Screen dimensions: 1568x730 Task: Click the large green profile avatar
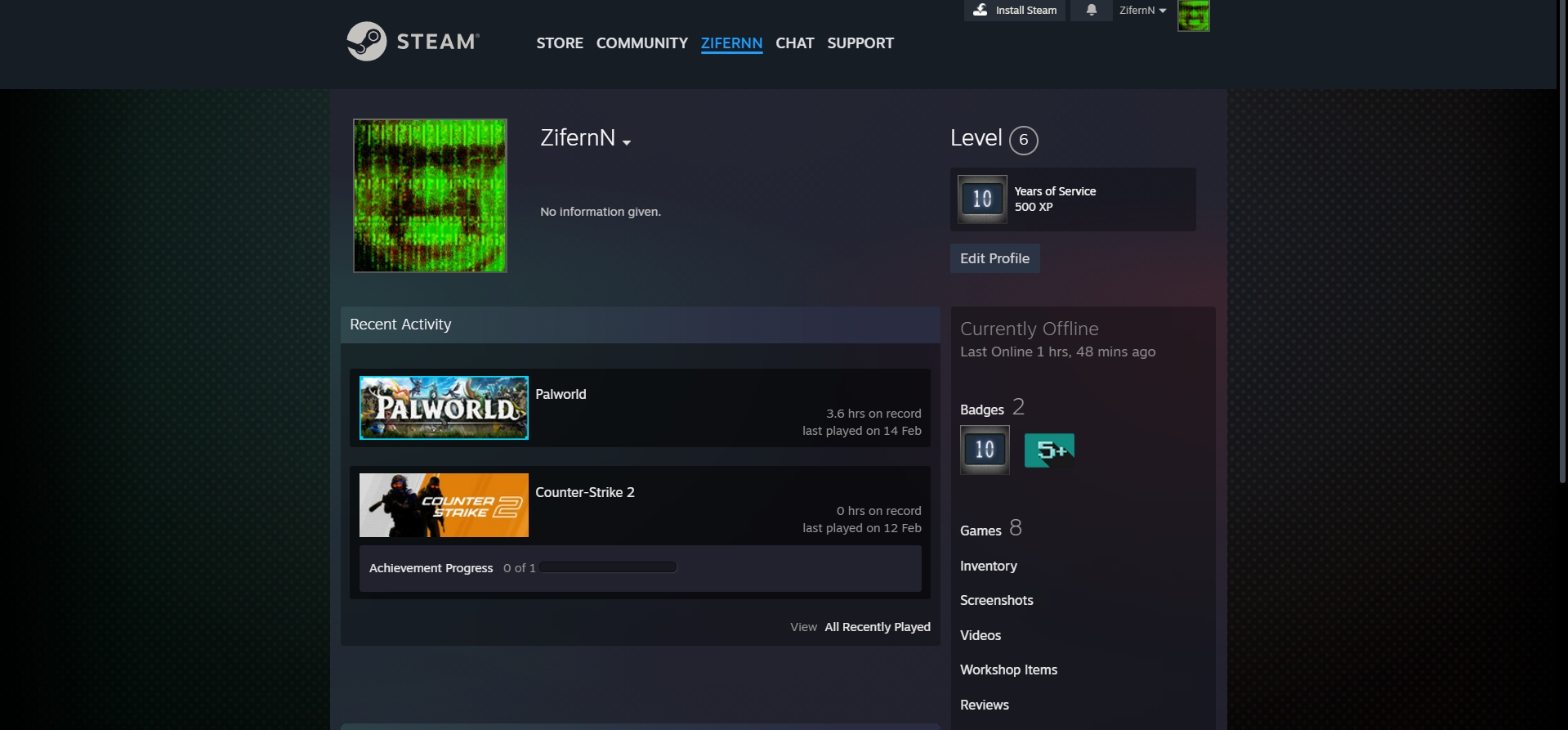pos(430,195)
